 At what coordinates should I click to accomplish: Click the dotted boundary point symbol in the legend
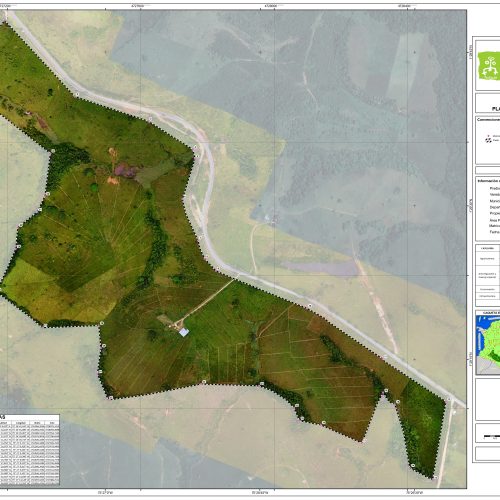(x=488, y=140)
